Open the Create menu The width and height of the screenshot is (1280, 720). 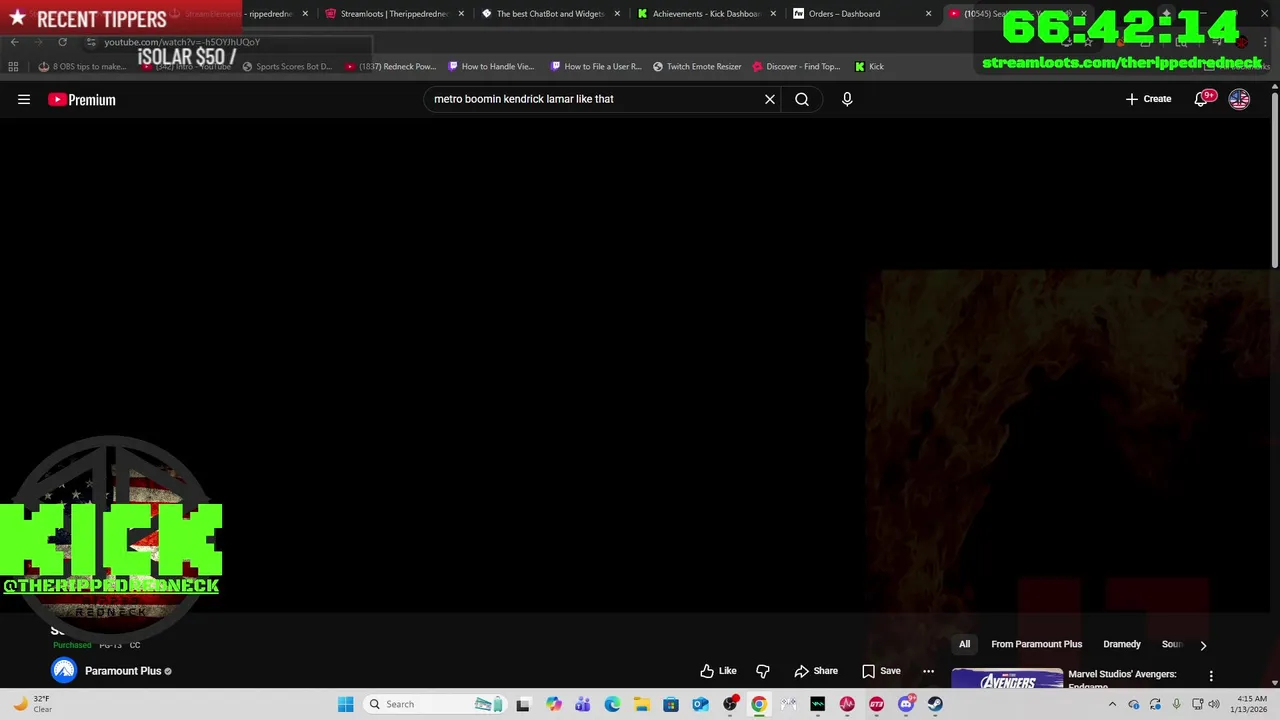1148,99
